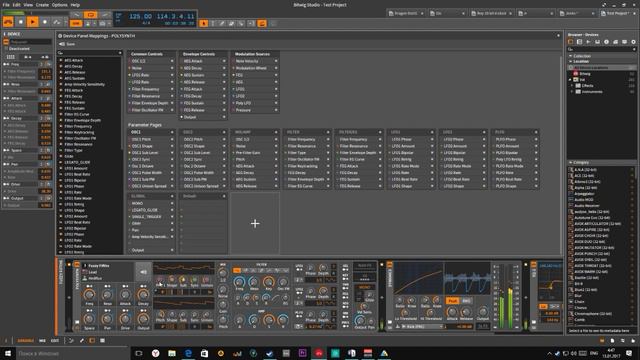Viewport: 640px width, 360px height.
Task: Open the Create menu
Action: (42, 5)
